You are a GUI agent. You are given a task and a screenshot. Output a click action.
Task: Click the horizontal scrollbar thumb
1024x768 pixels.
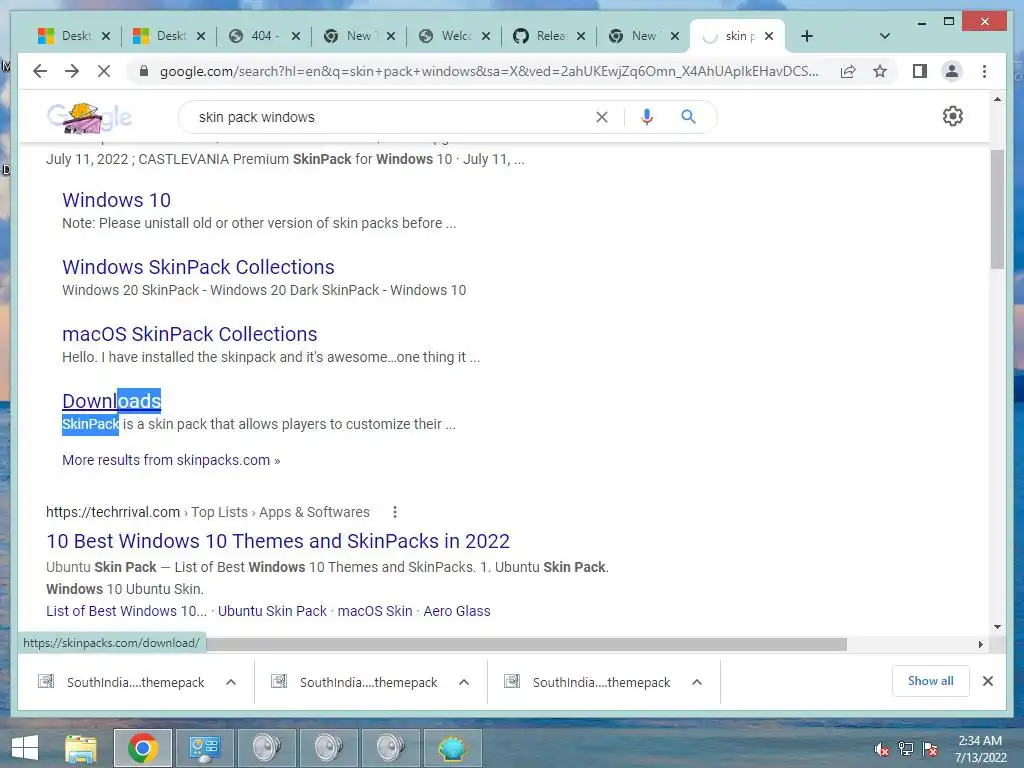click(x=526, y=645)
